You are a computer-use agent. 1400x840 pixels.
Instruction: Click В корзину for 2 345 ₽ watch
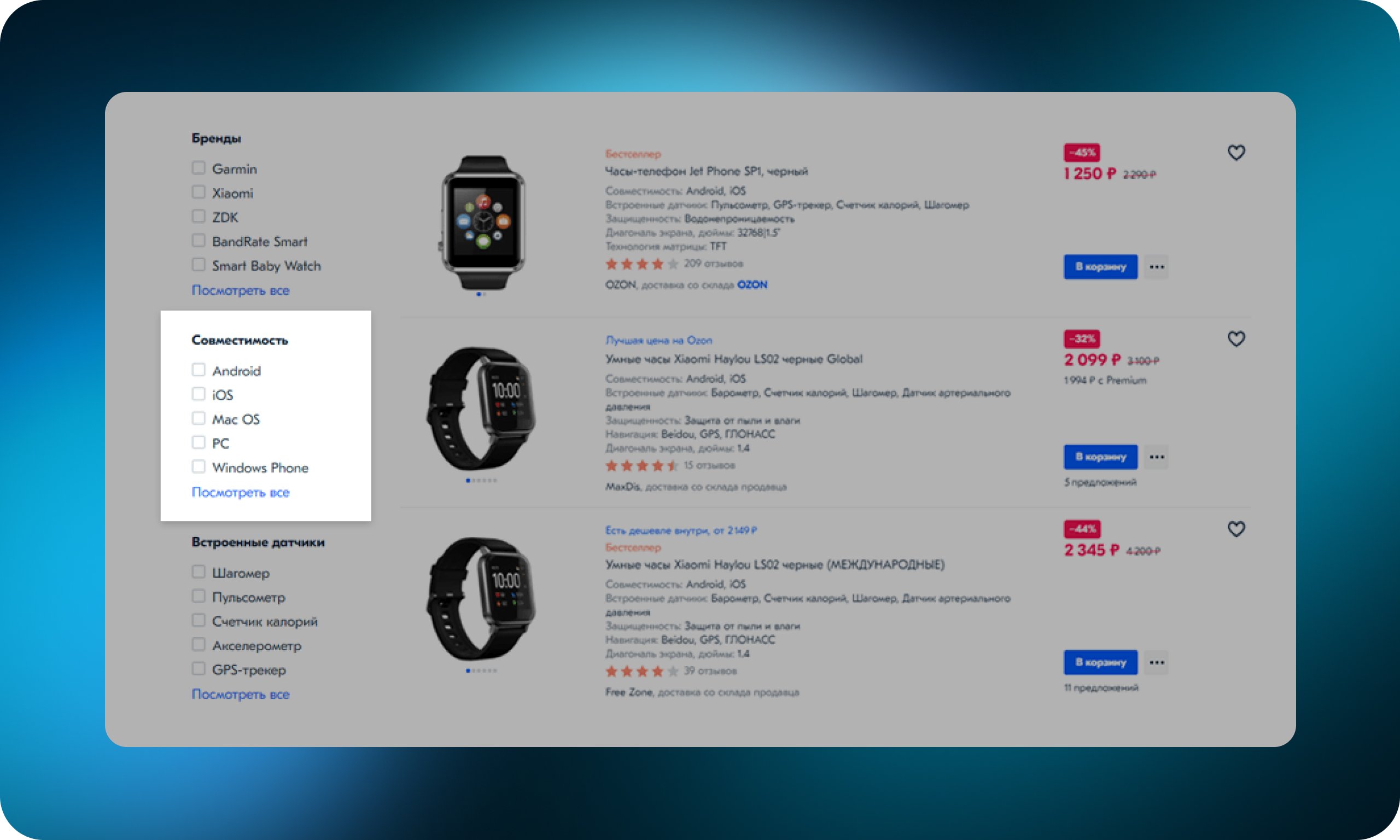1100,662
